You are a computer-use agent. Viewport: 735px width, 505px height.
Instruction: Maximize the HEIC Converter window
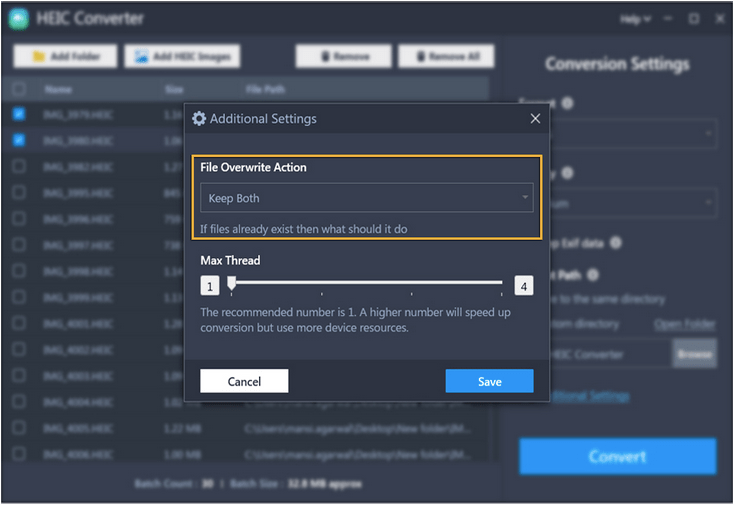[694, 19]
